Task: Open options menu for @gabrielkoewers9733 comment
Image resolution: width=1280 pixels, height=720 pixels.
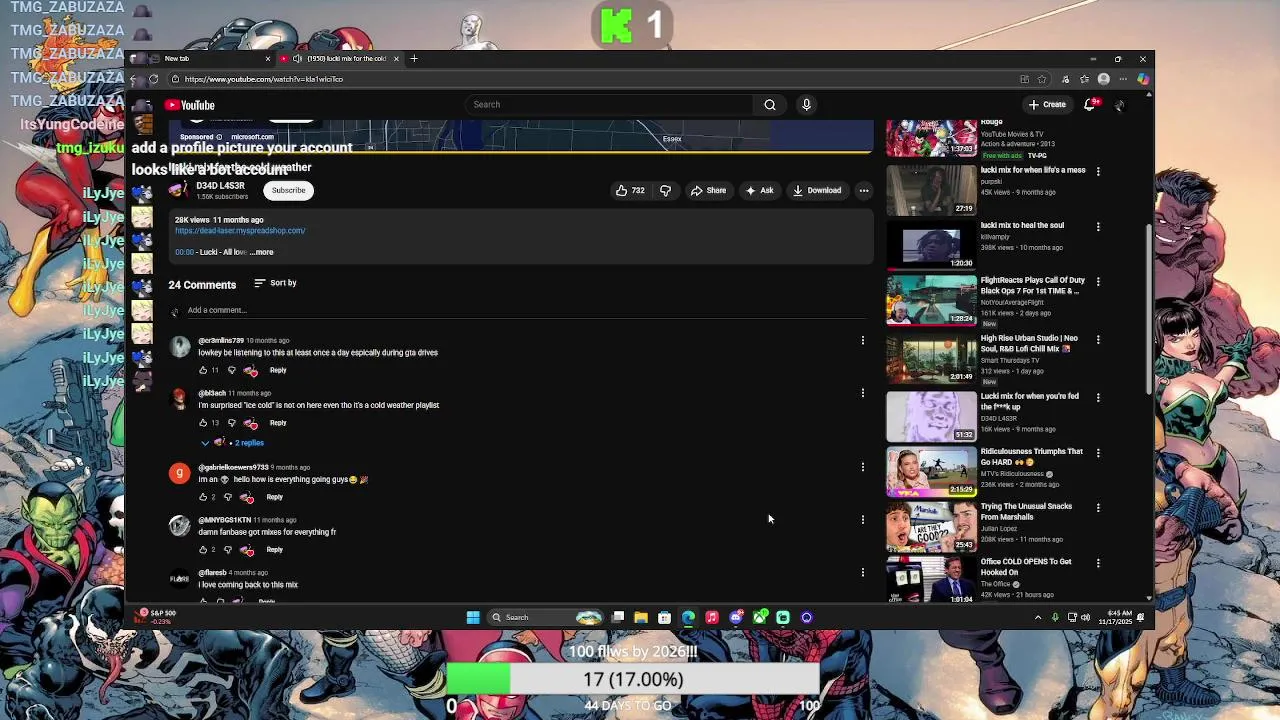Action: [x=863, y=467]
